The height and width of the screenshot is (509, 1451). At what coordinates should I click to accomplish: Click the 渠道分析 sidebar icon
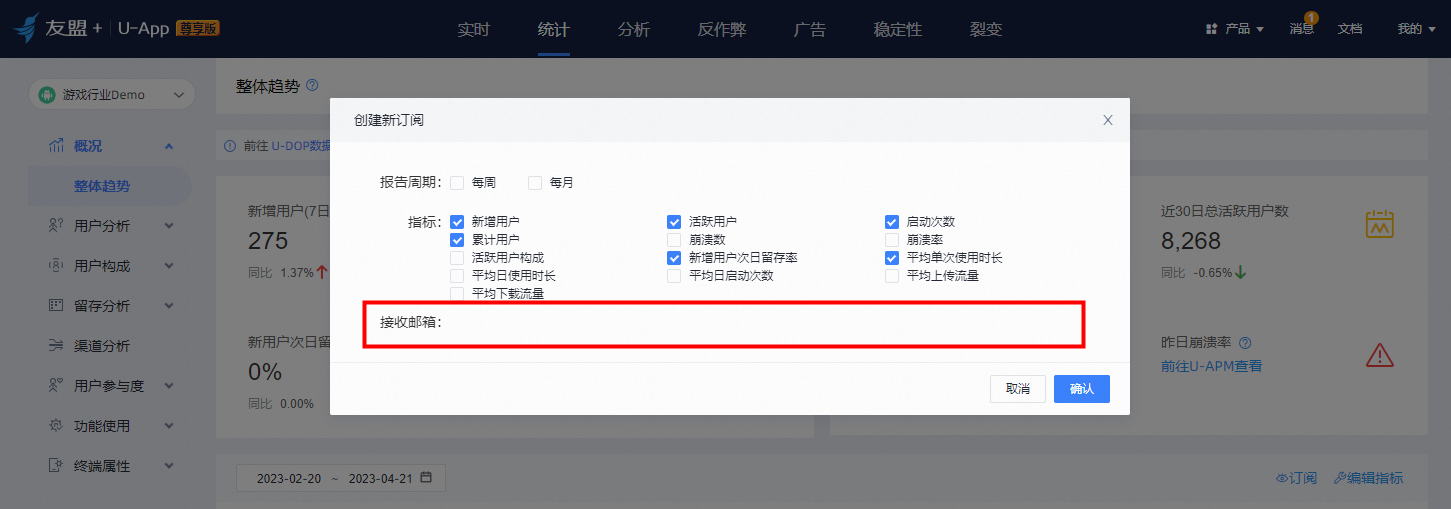(x=57, y=346)
